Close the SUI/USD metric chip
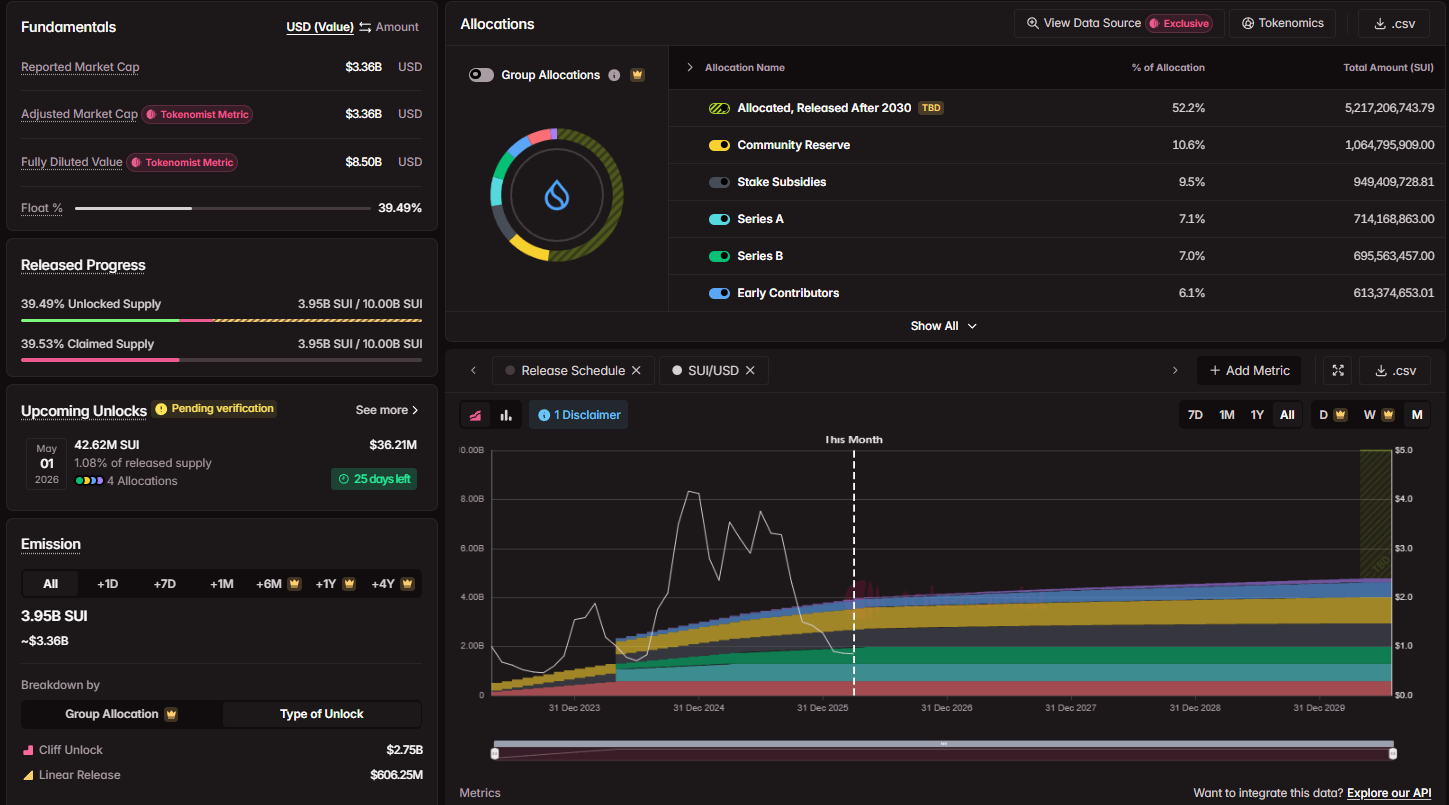 750,371
